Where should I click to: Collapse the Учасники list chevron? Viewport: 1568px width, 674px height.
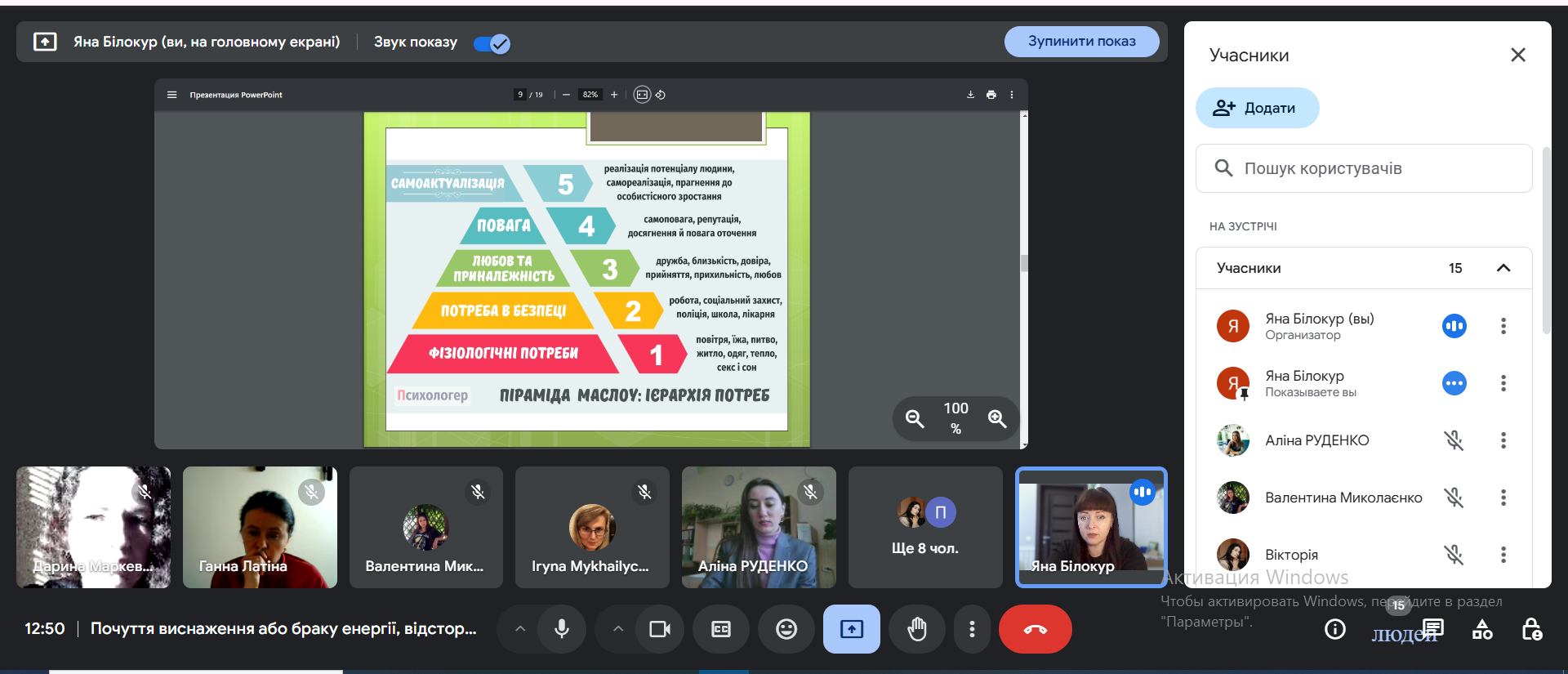click(x=1503, y=268)
